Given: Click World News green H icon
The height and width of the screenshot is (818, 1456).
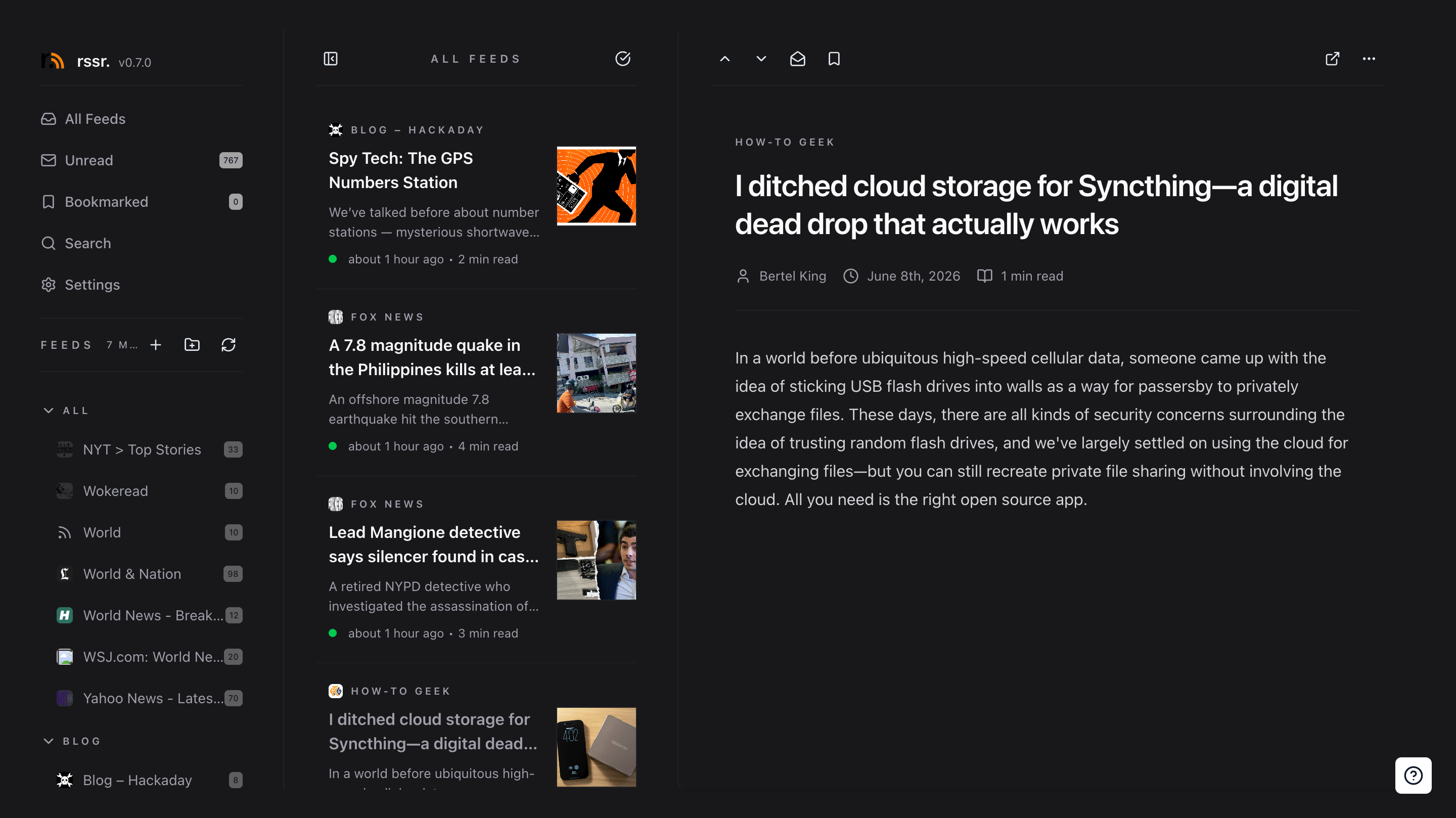Looking at the screenshot, I should (64, 615).
